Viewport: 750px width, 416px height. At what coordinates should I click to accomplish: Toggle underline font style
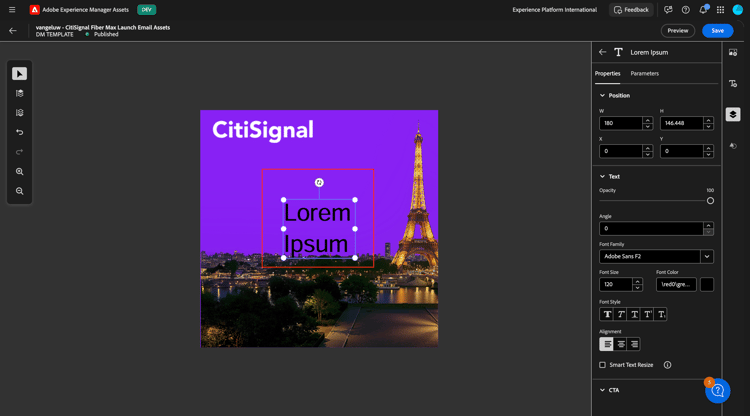(634, 314)
